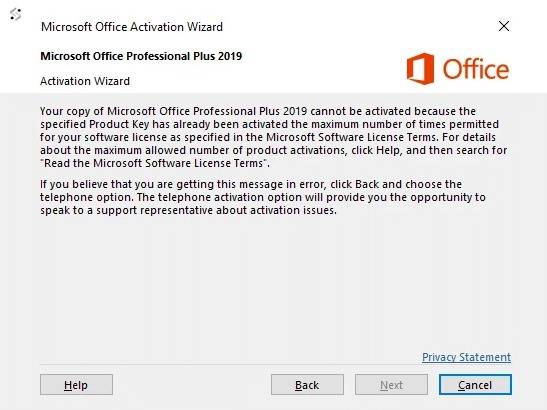Click the paragraph starting 'If you believe'
The width and height of the screenshot is (547, 410).
(263, 197)
